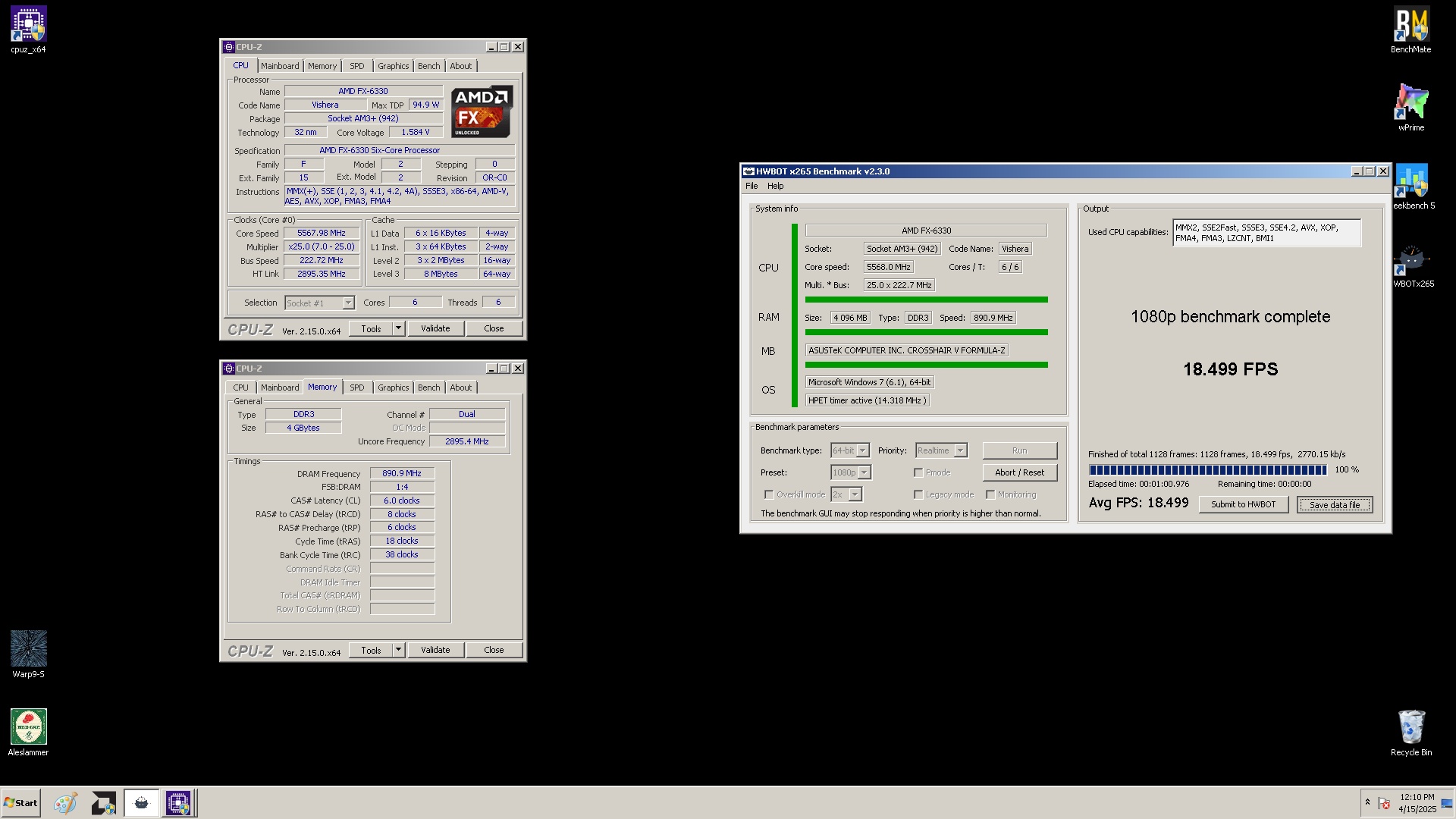
Task: Open Tools dropdown arrow in bottom CPU-Z
Action: pos(398,650)
